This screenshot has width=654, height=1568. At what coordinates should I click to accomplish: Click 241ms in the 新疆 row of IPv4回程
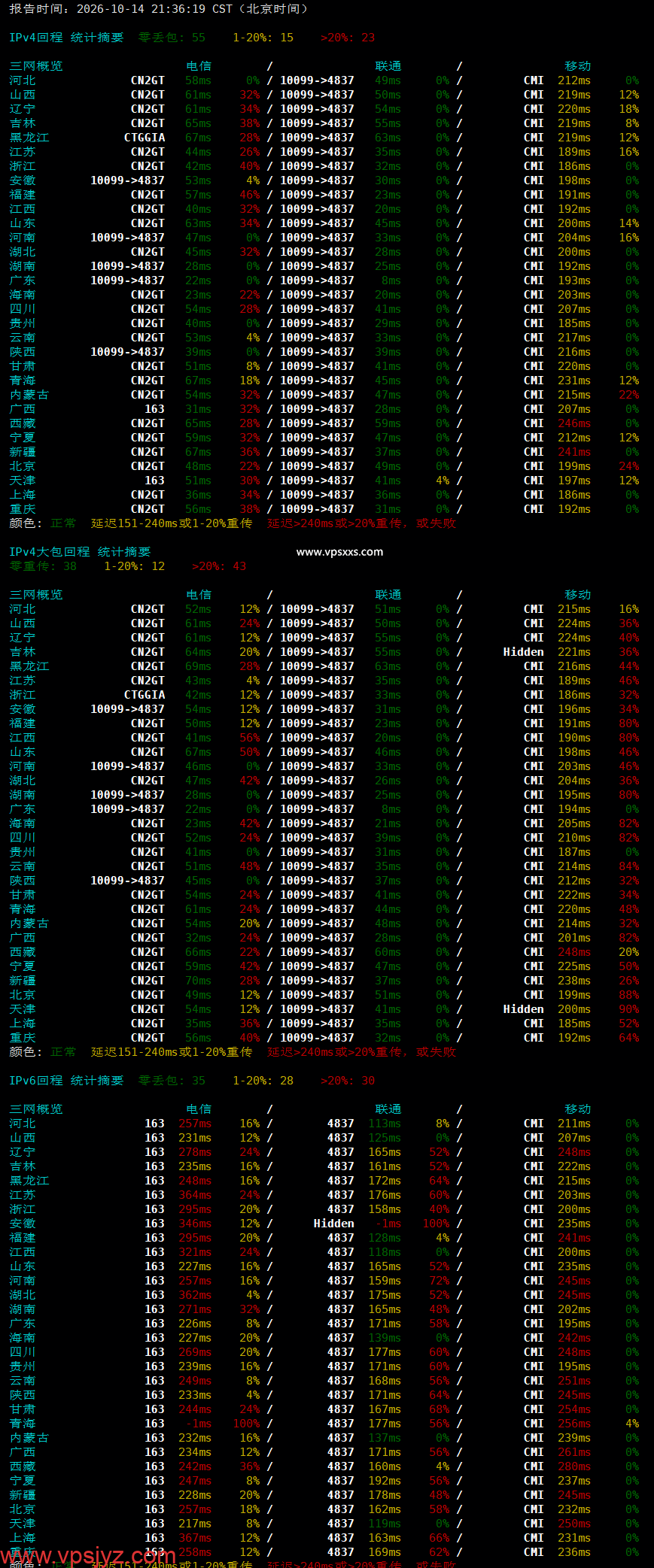pos(574,452)
